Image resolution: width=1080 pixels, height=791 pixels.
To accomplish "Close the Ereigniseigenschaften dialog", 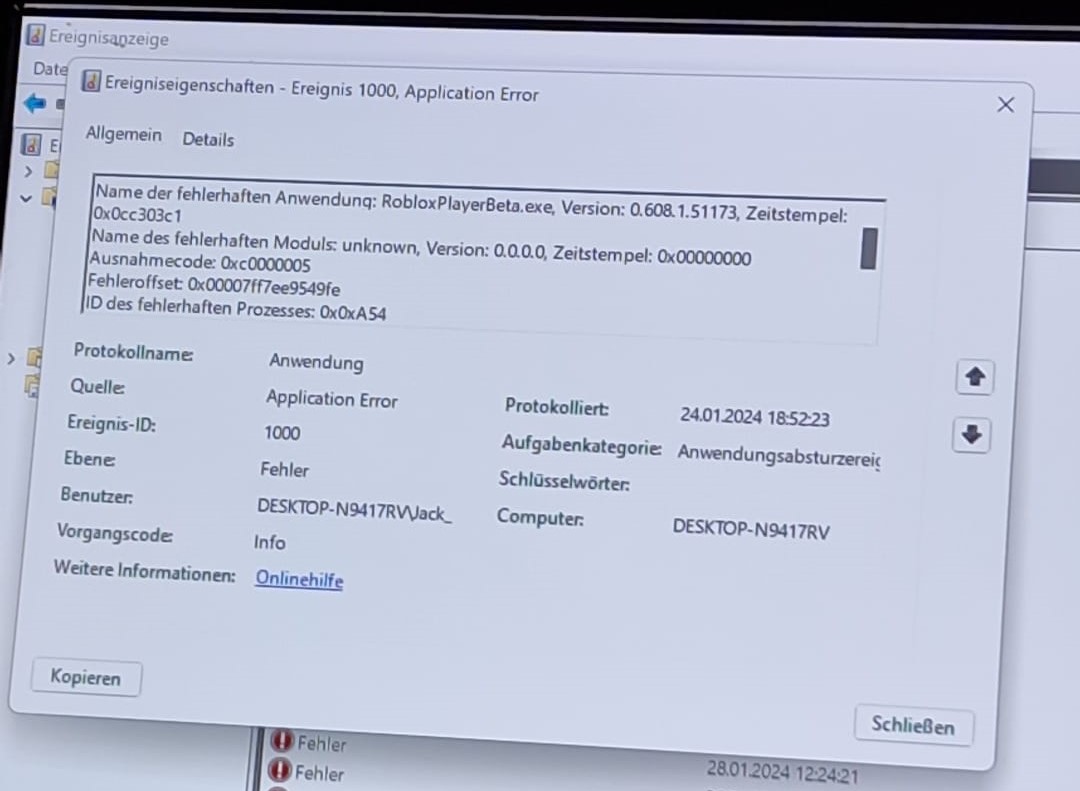I will (x=1006, y=105).
